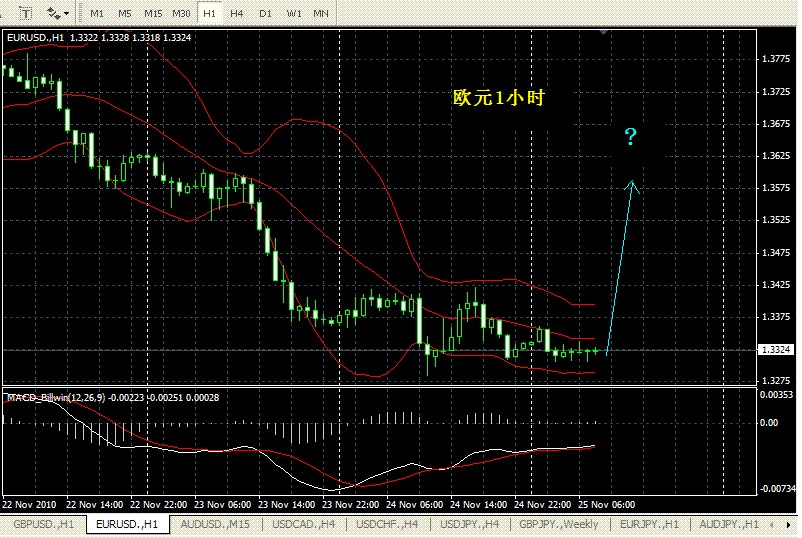Click the -0.00734 MACD scale value

pyautogui.click(x=777, y=489)
